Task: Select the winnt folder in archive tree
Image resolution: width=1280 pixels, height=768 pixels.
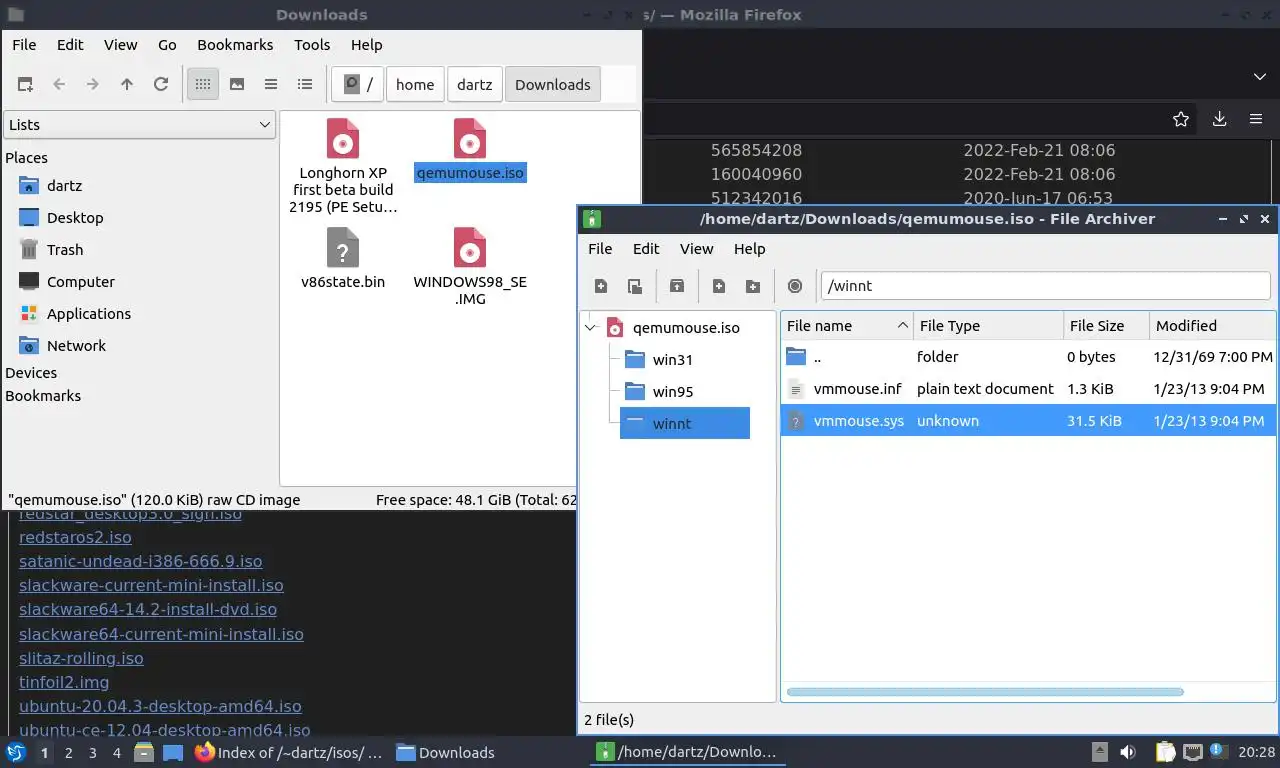Action: tap(685, 424)
